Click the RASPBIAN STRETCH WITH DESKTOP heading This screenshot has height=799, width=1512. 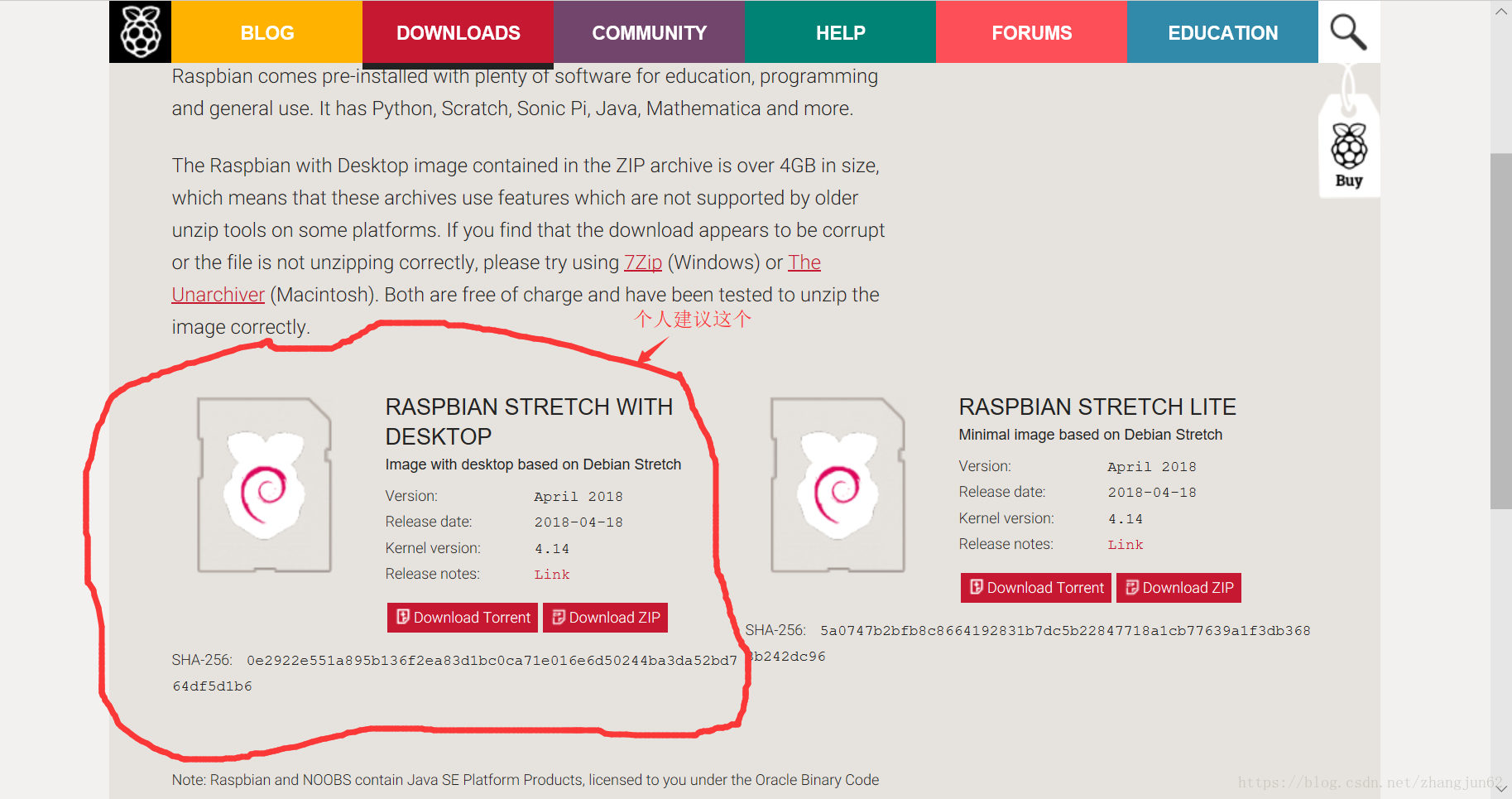(529, 421)
